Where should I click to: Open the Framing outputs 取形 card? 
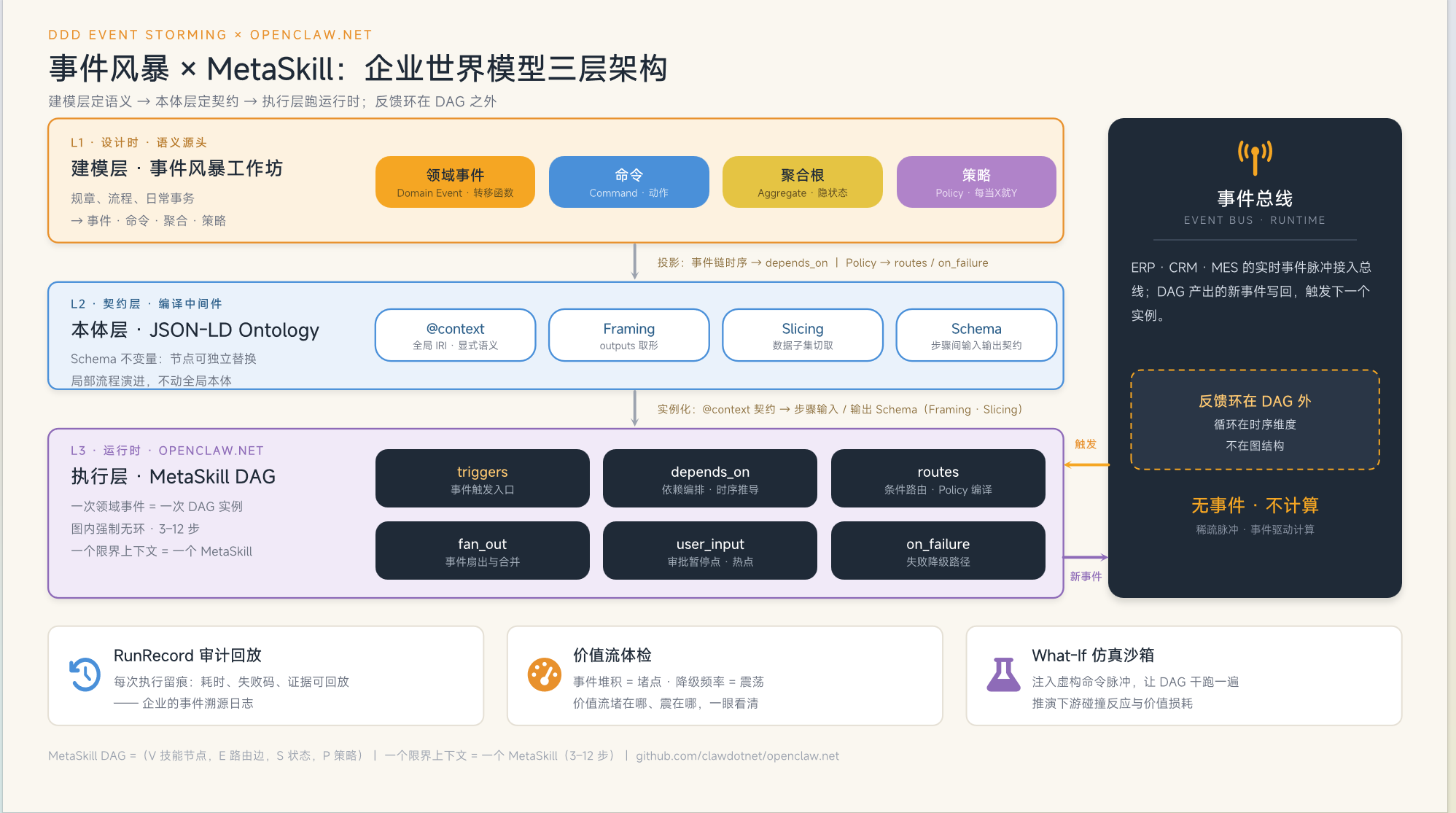pyautogui.click(x=628, y=335)
